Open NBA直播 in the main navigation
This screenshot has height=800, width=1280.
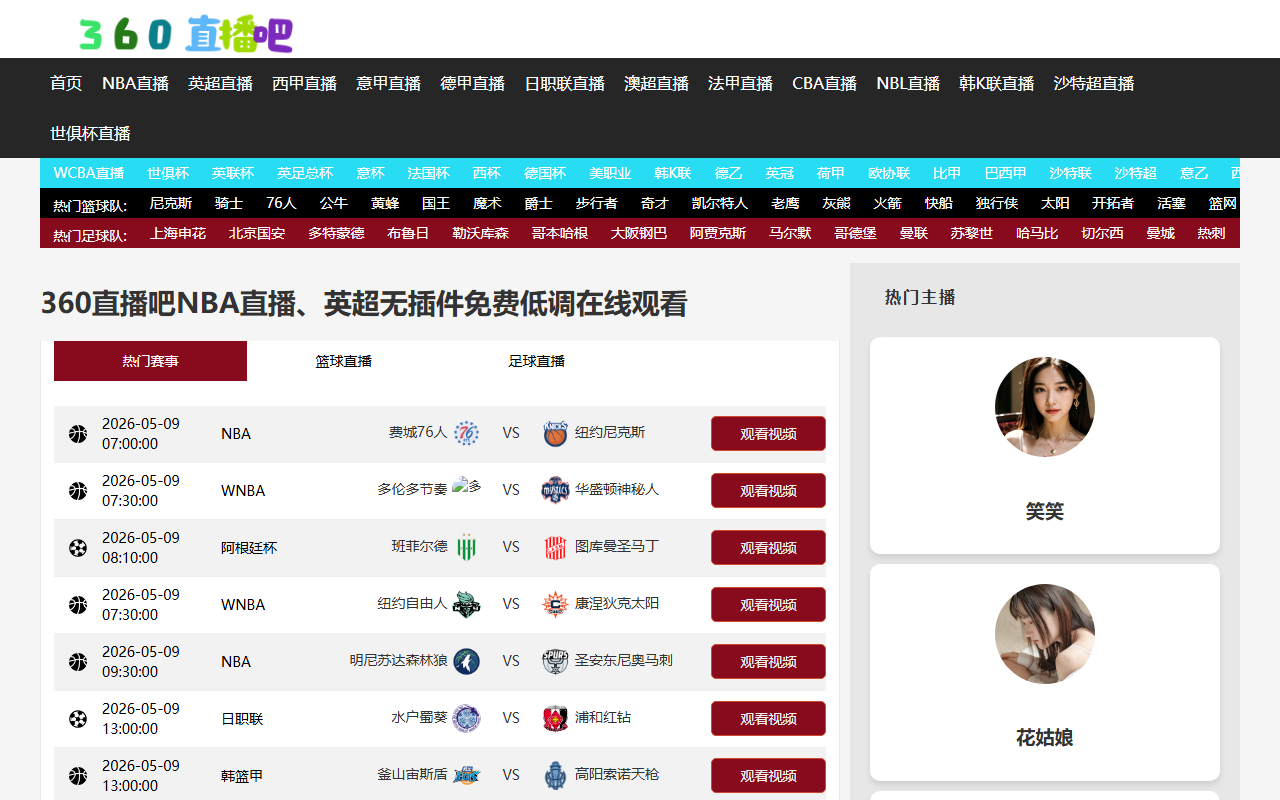[x=135, y=83]
